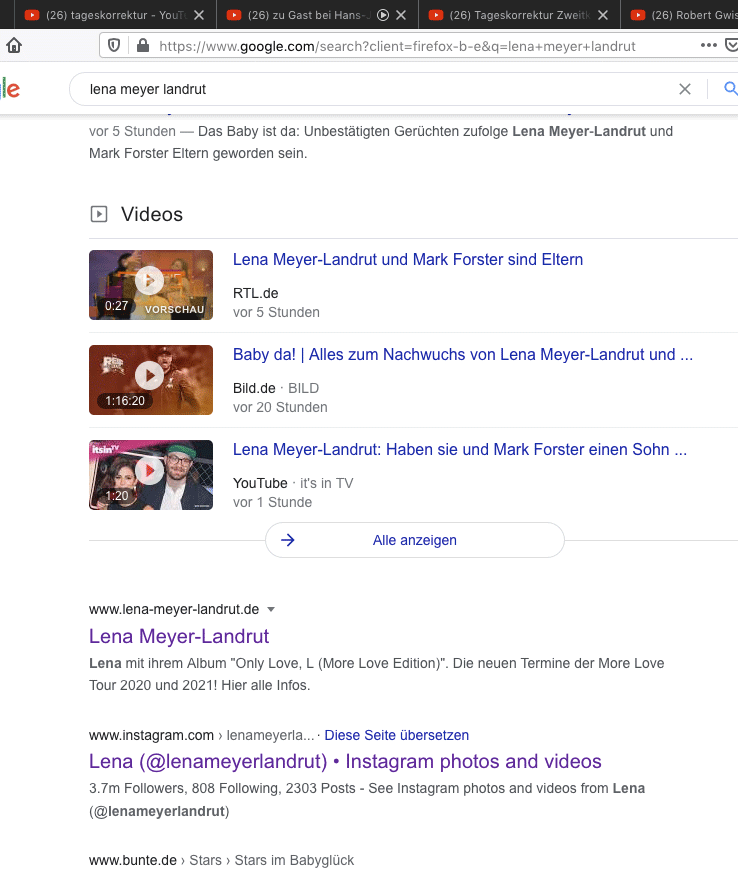Click the Firefox home icon
Image resolution: width=738 pixels, height=873 pixels.
click(14, 46)
